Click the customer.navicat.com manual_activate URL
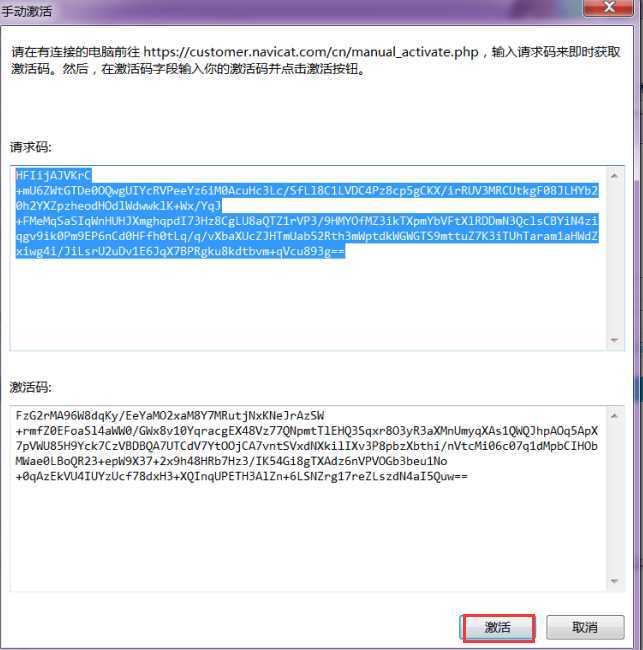The height and width of the screenshot is (650, 643). [311, 52]
